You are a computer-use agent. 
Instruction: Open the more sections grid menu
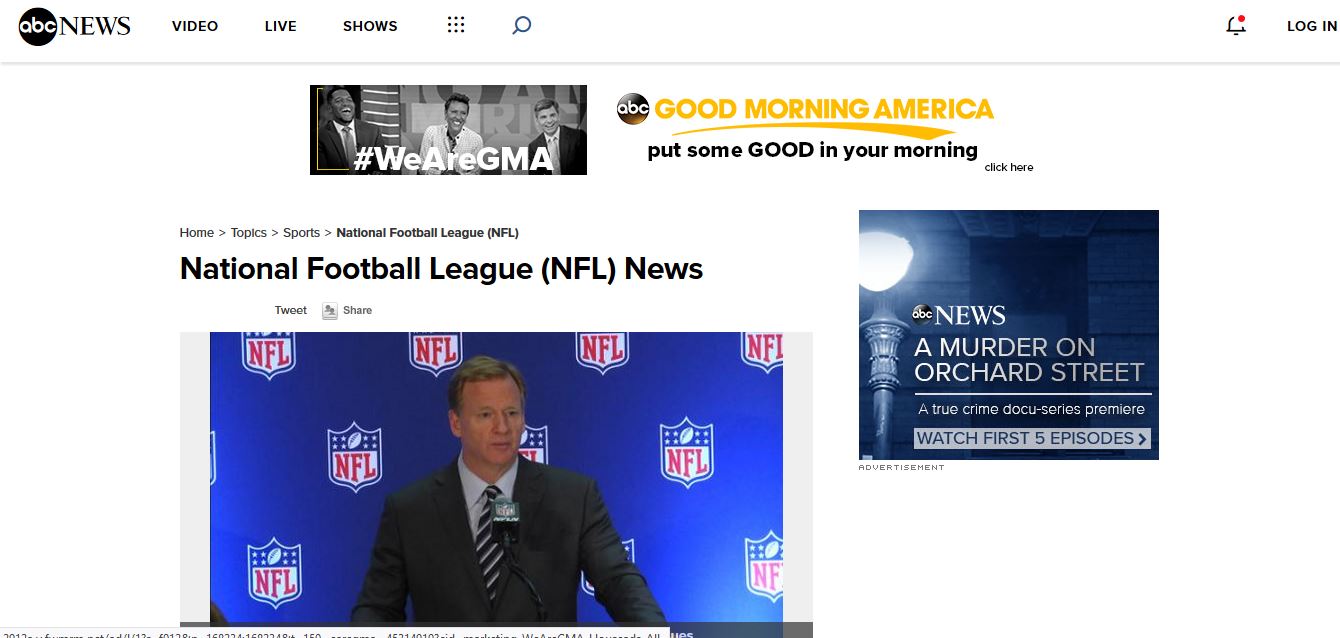click(x=456, y=25)
